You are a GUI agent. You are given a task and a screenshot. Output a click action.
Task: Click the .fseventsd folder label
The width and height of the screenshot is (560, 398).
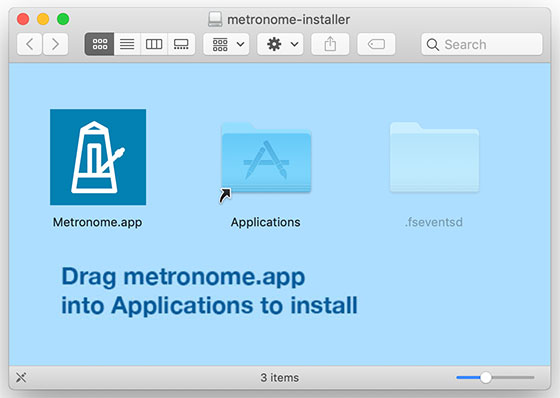coord(434,222)
